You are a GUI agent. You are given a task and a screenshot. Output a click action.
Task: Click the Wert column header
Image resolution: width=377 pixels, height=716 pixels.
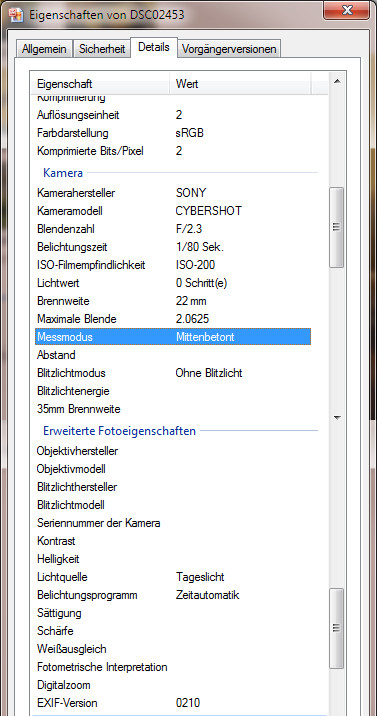point(240,84)
